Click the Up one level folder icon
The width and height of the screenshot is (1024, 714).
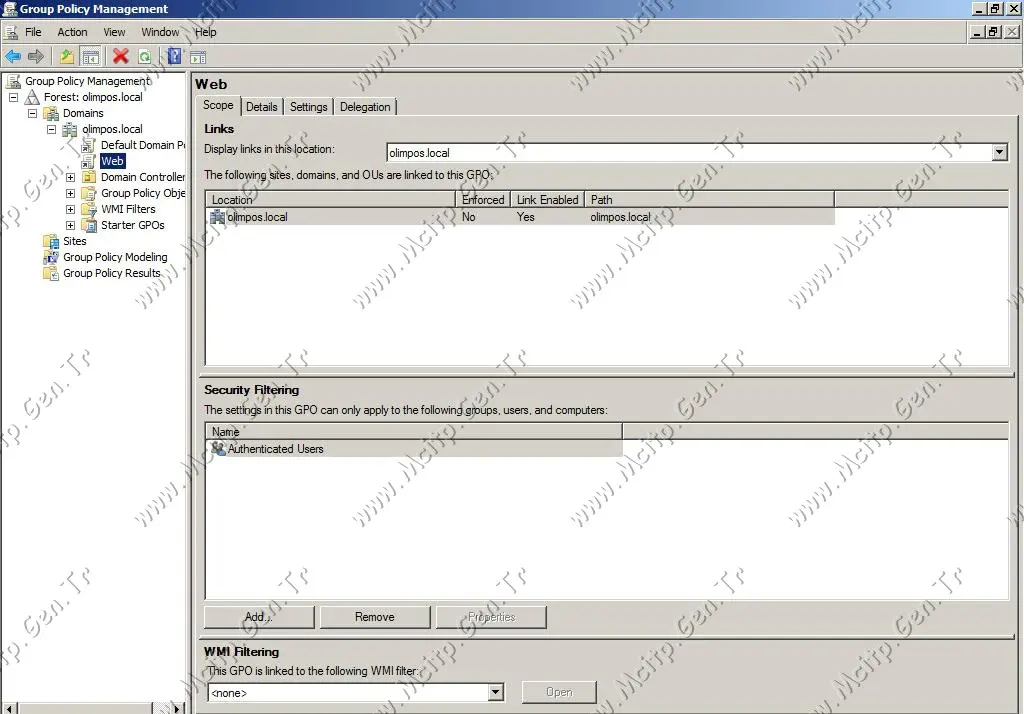(x=67, y=57)
